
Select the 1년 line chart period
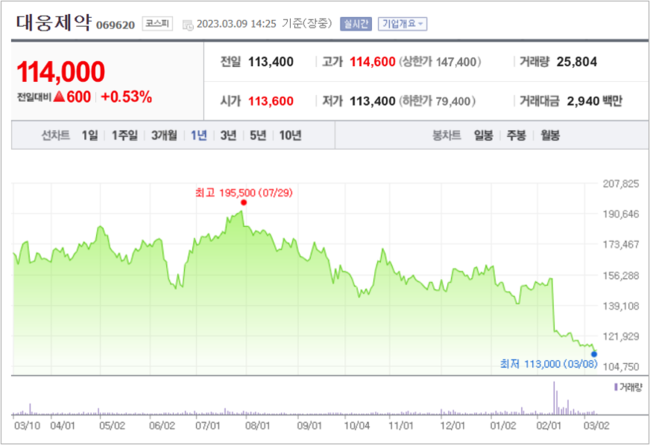pyautogui.click(x=199, y=135)
